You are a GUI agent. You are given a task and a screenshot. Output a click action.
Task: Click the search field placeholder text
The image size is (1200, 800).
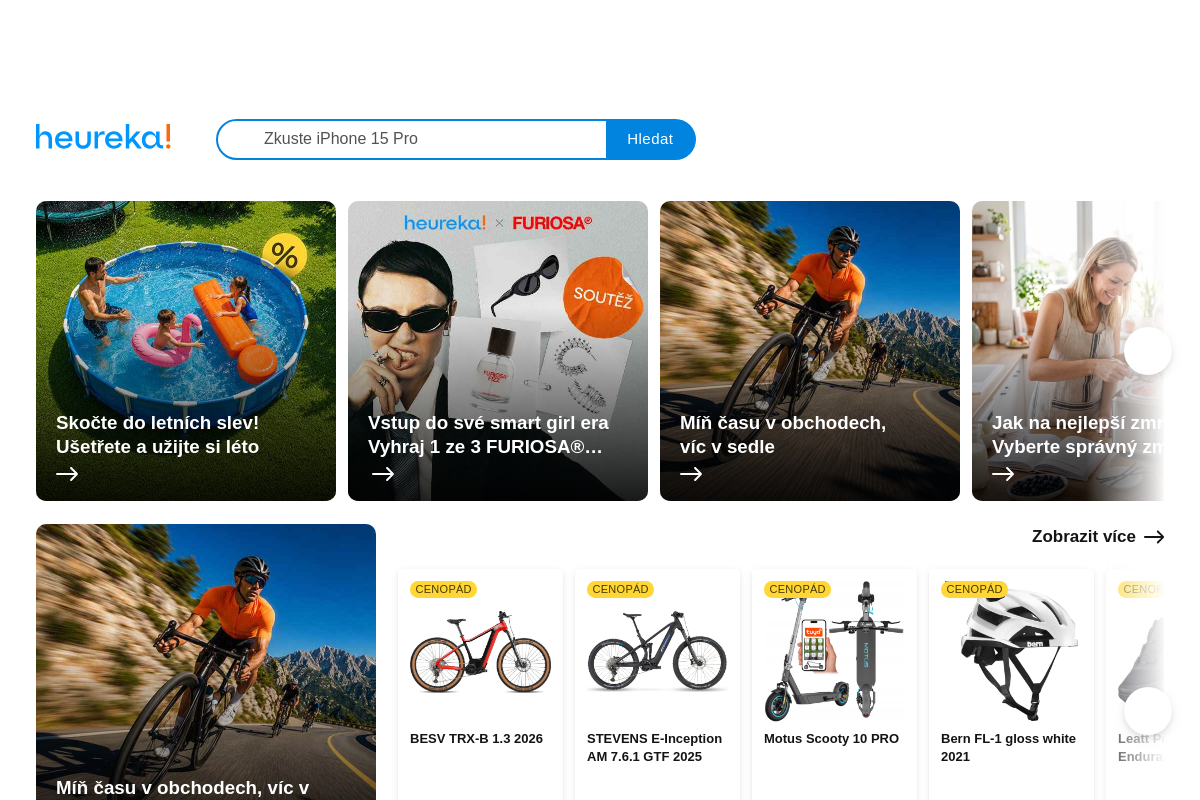pos(341,139)
